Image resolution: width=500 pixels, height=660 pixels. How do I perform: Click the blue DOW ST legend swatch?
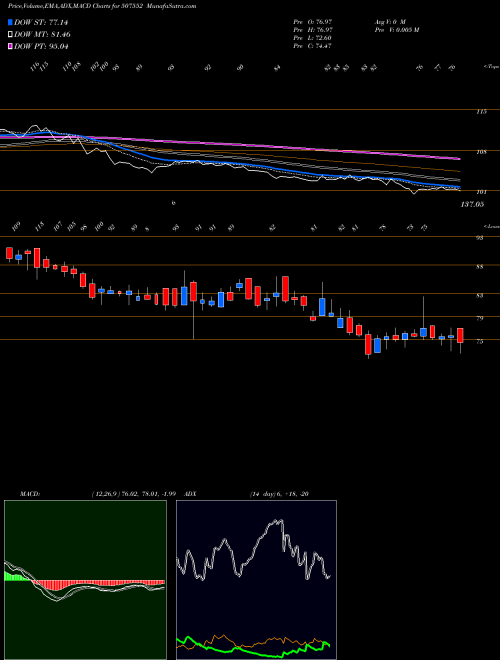(10, 22)
